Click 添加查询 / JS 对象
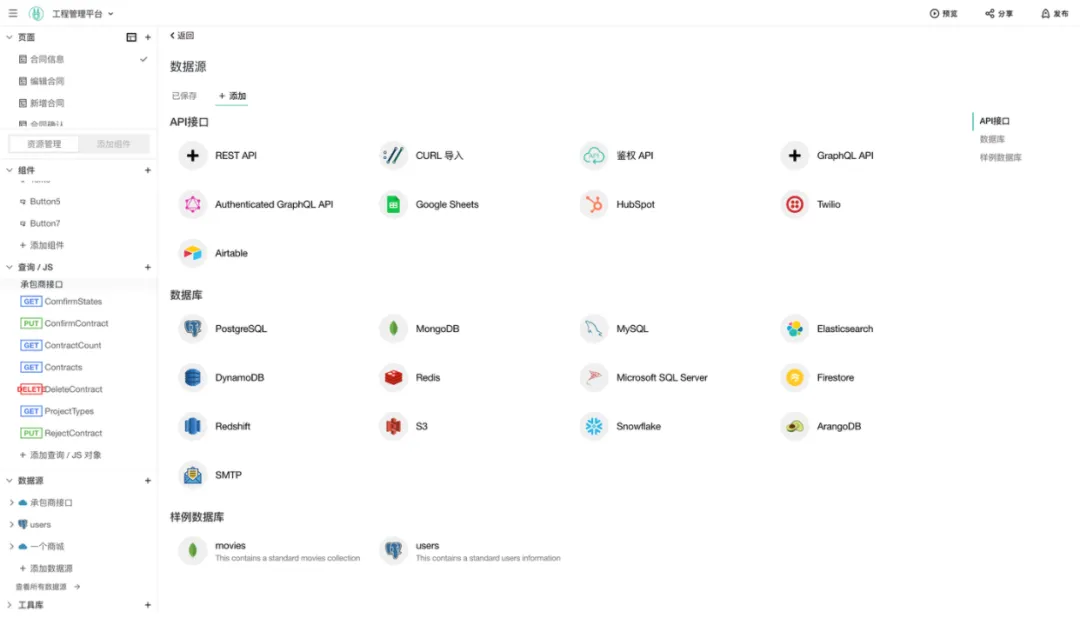This screenshot has height=618, width=1080. click(60, 455)
